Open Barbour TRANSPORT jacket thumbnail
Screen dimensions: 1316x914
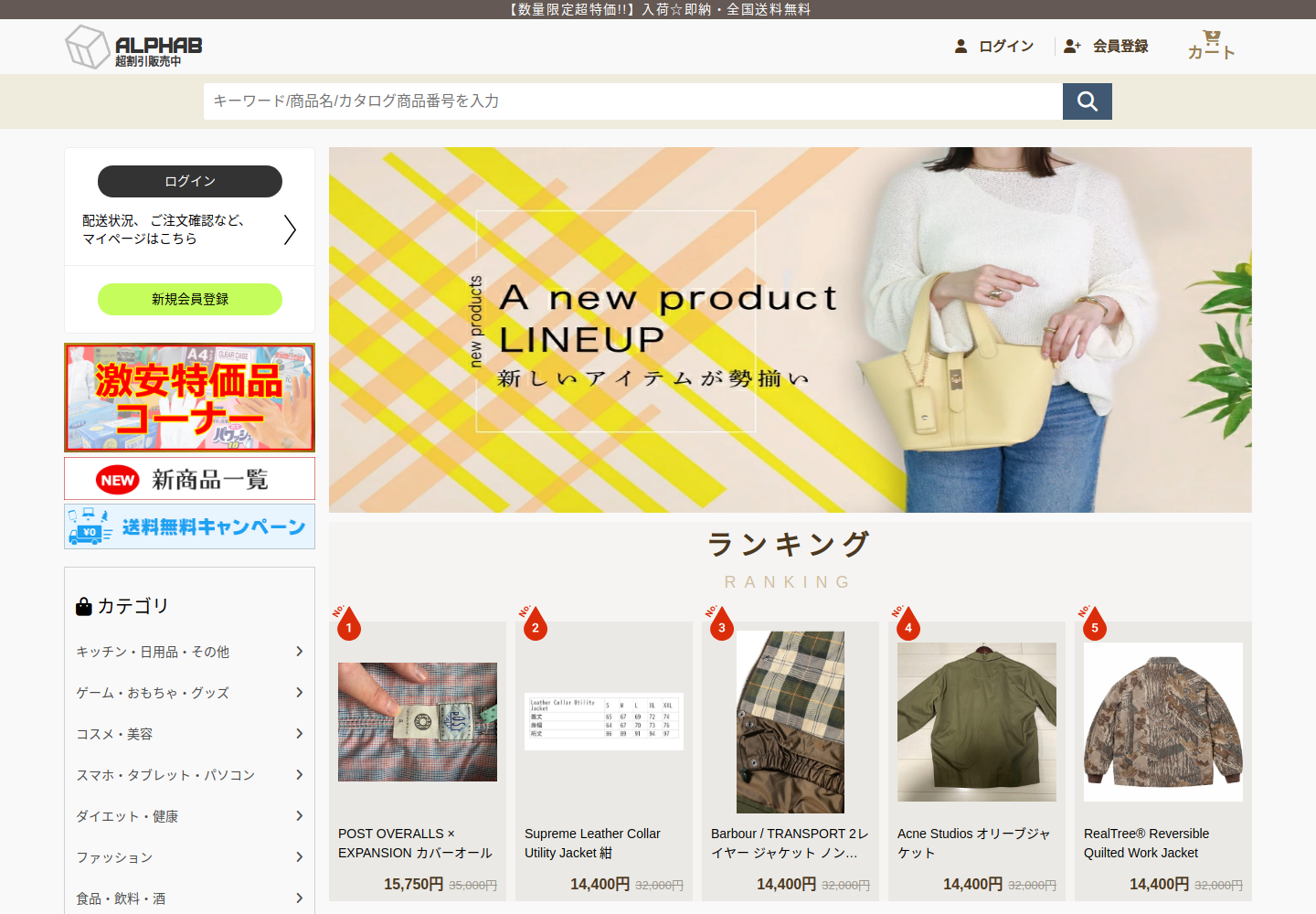[x=791, y=722]
